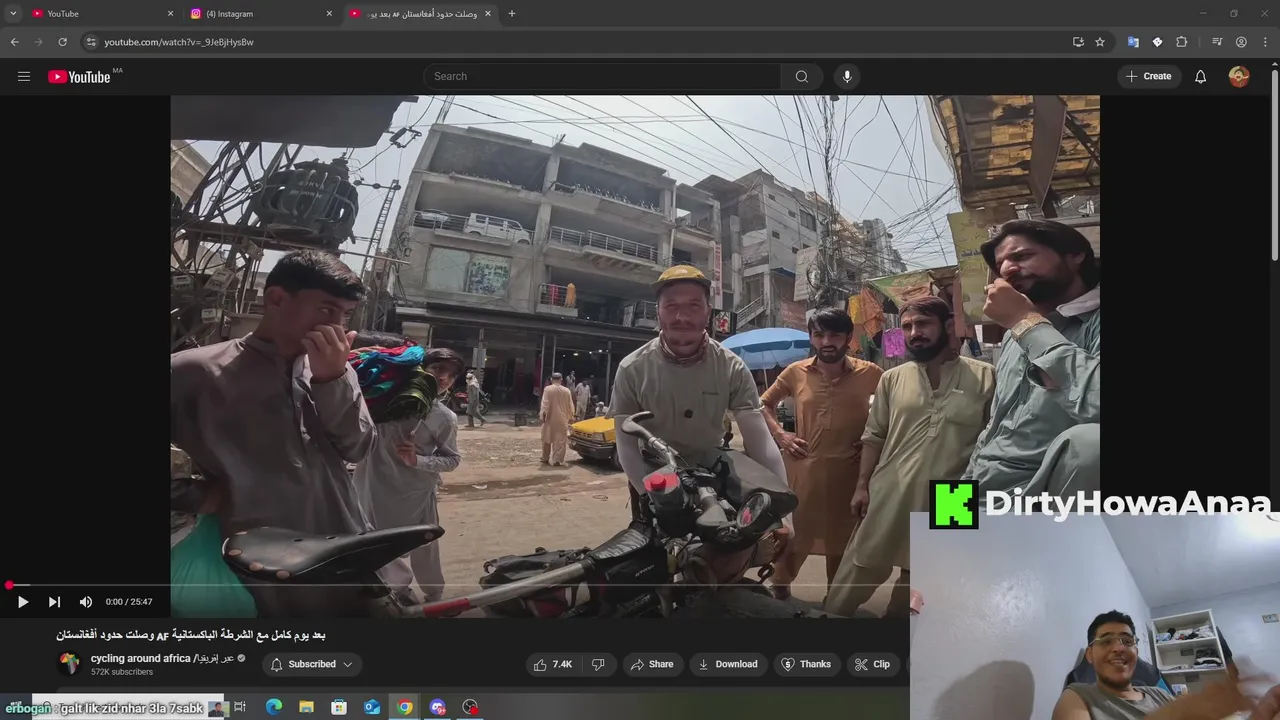Image resolution: width=1280 pixels, height=720 pixels.
Task: Like the video with 7.4K likes
Action: (553, 664)
